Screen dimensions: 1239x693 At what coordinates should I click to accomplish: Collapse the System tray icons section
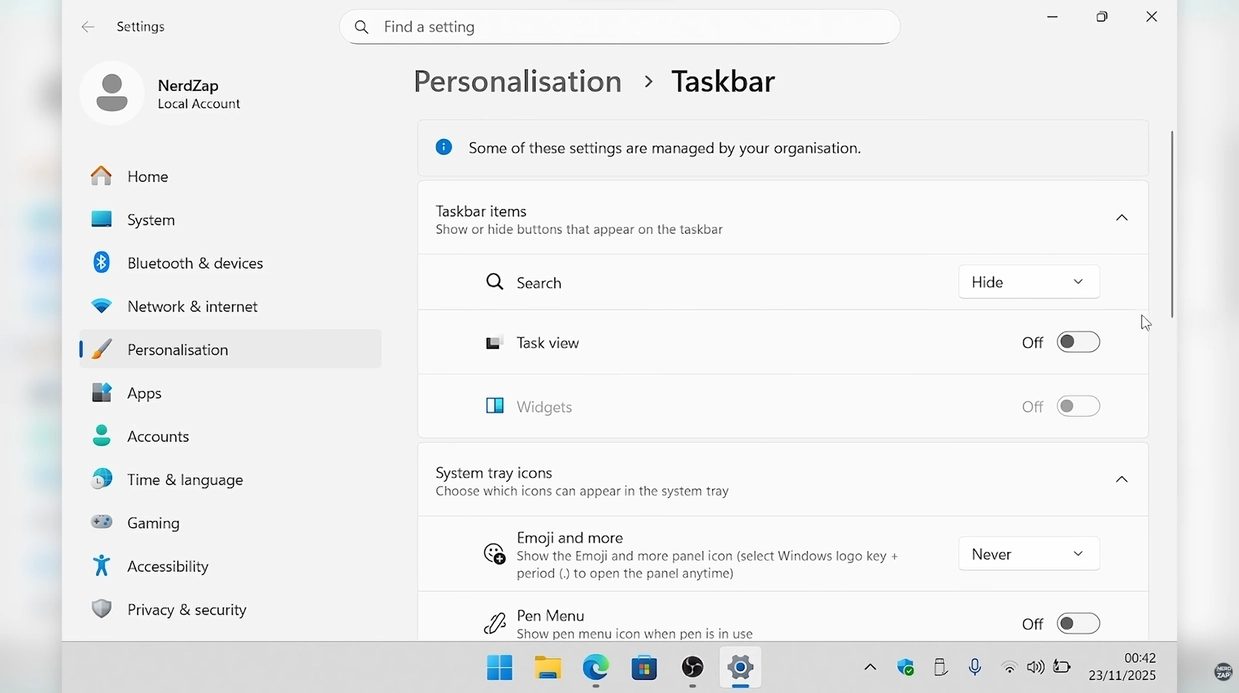pos(1121,480)
